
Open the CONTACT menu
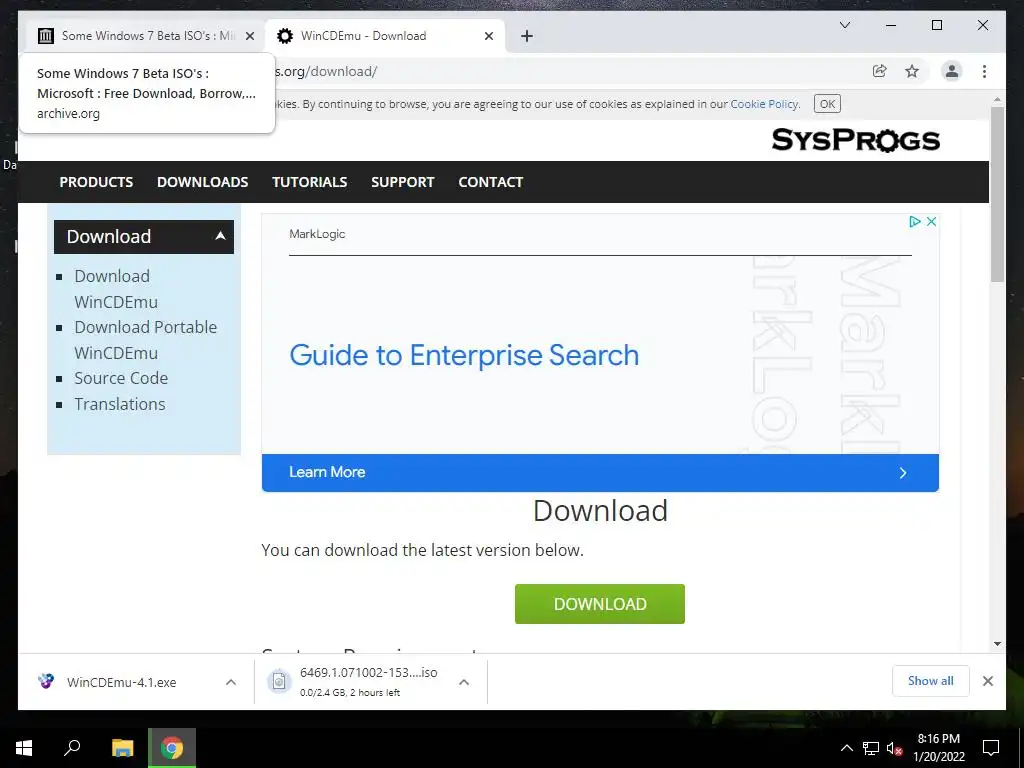(490, 182)
